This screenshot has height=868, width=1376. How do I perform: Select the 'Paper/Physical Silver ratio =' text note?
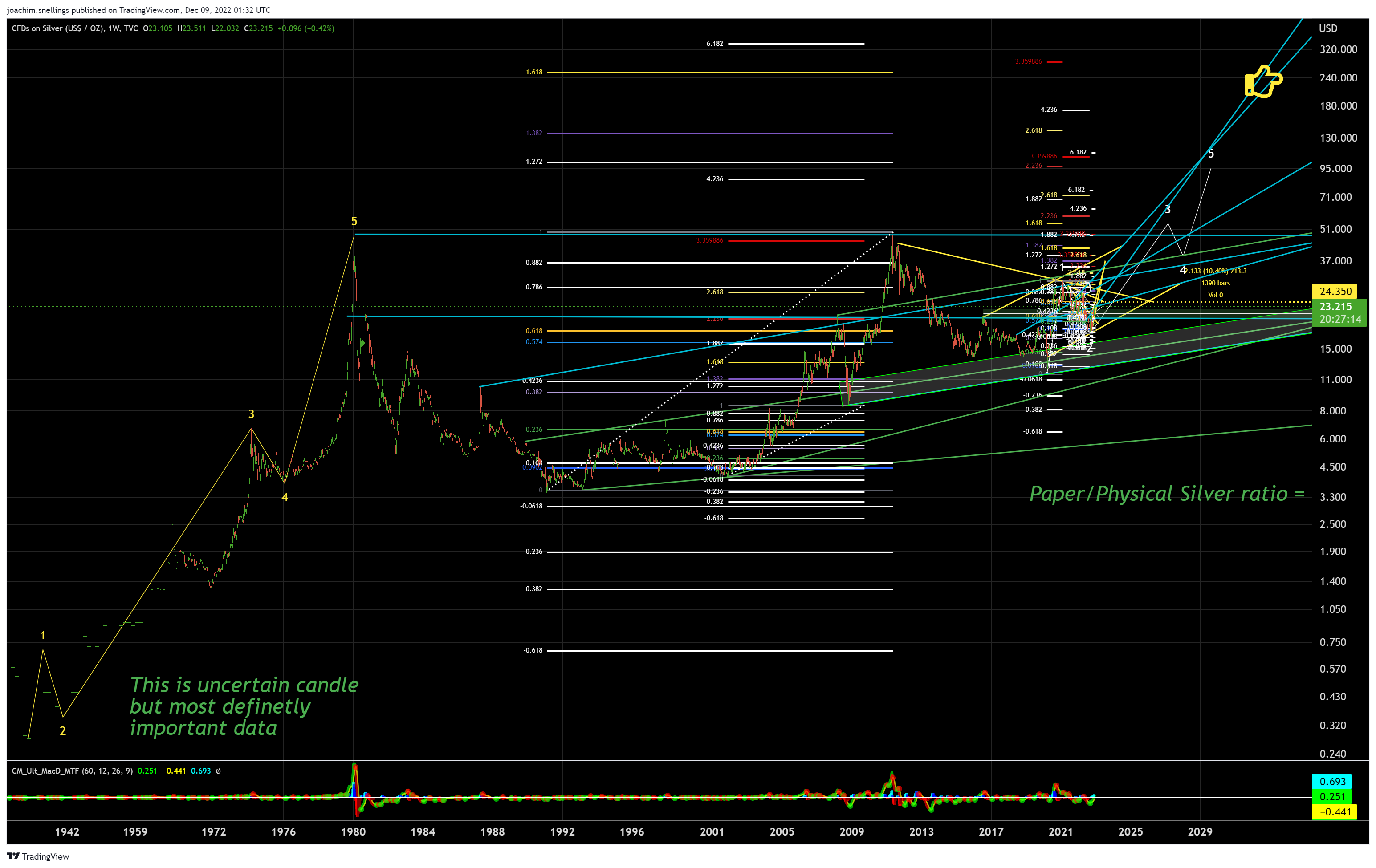click(1167, 493)
